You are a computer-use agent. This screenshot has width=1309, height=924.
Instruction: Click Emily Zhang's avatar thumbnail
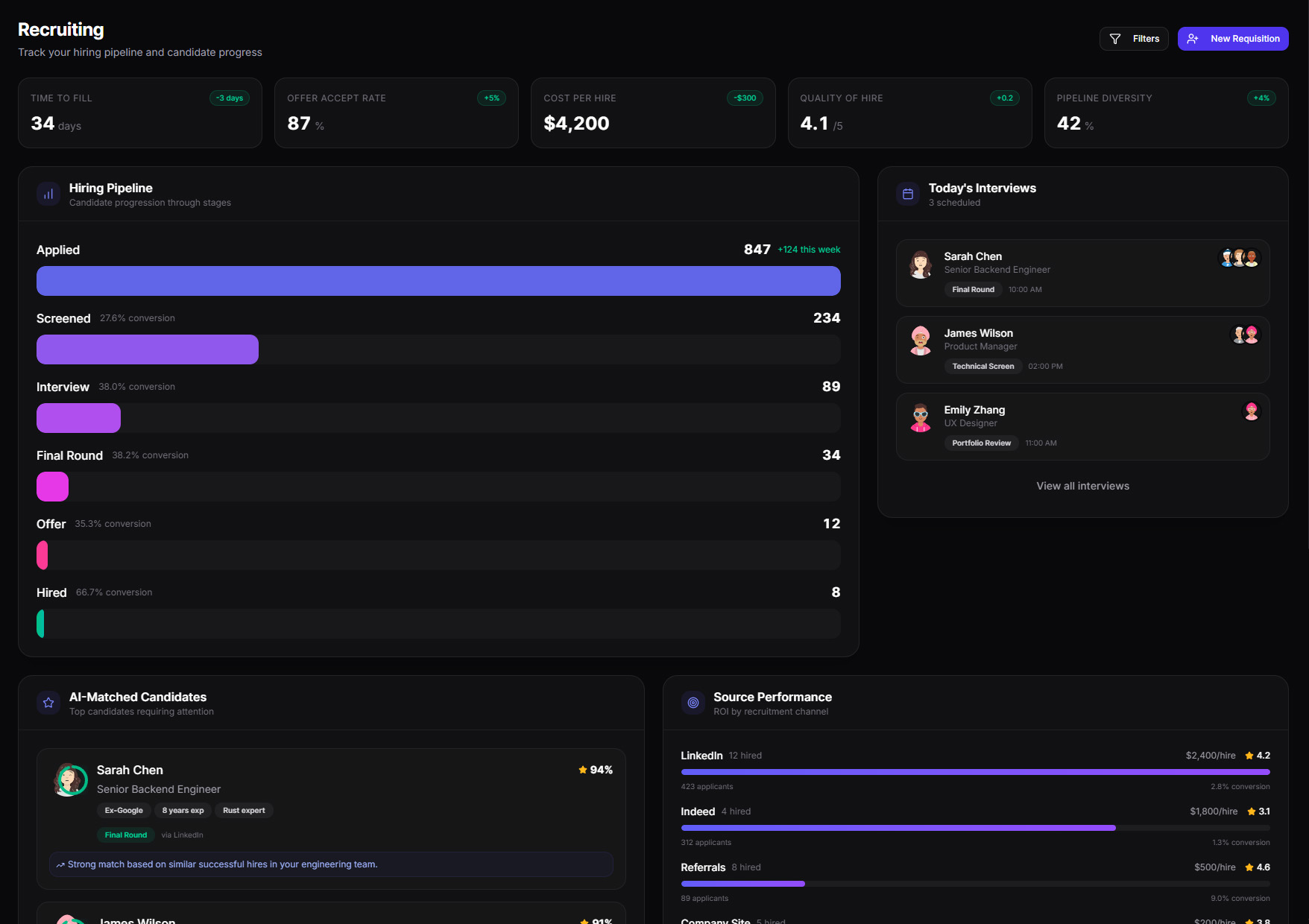coord(920,417)
